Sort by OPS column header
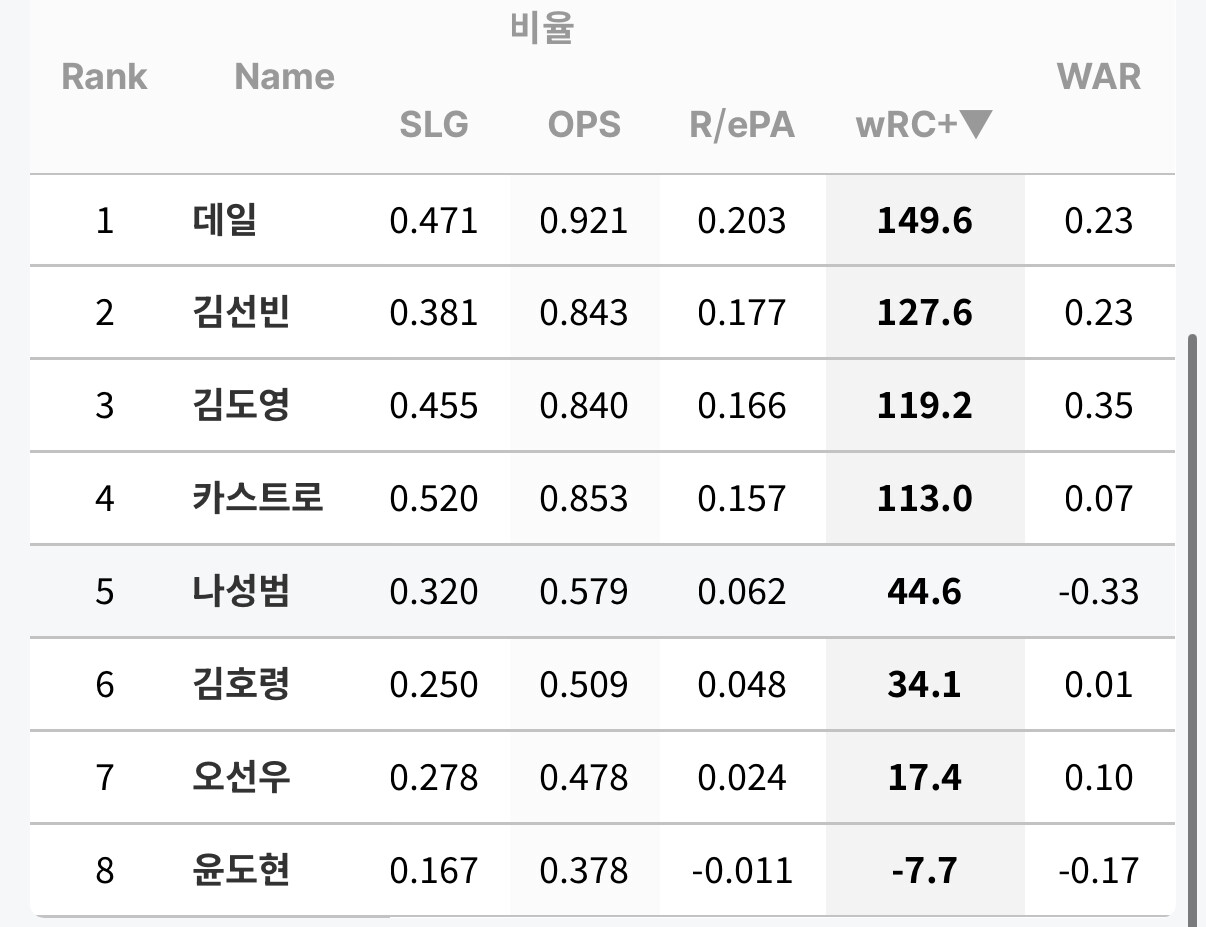This screenshot has height=927, width=1206. coord(584,125)
